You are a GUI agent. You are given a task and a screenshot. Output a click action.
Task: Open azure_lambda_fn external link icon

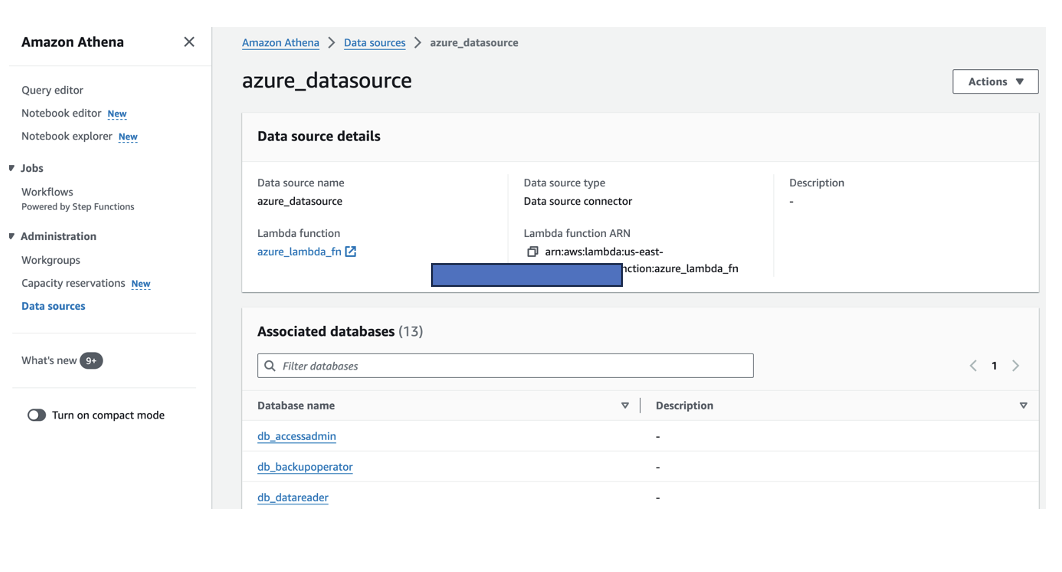(x=351, y=252)
